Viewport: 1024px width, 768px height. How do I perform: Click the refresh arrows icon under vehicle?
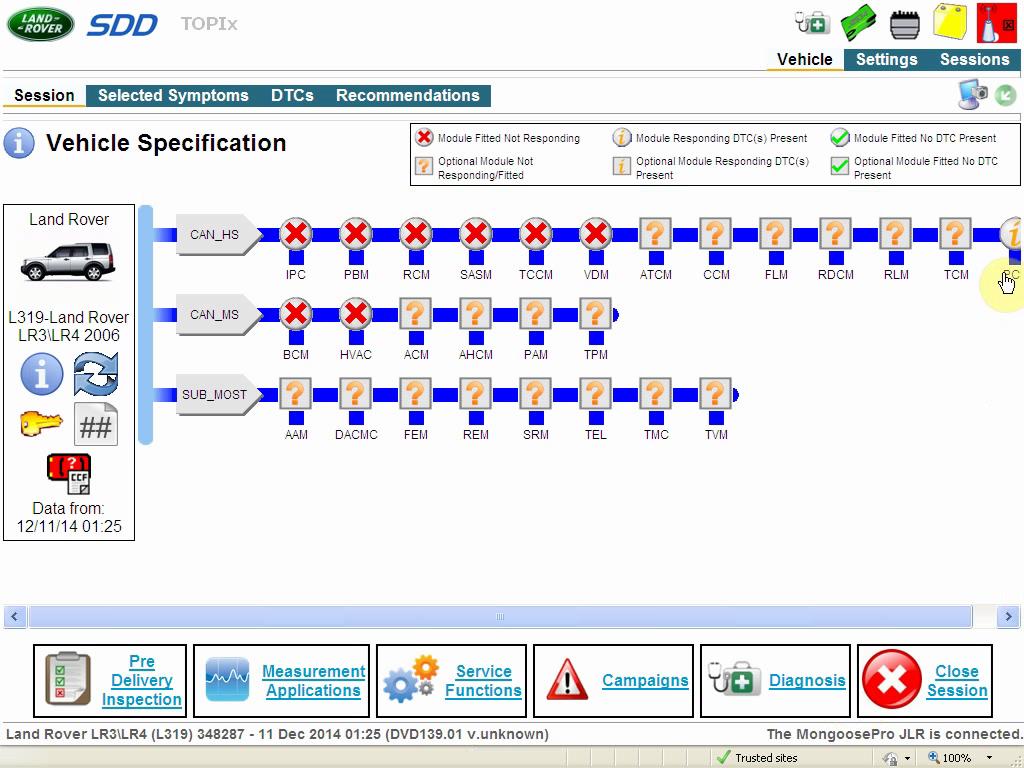96,375
